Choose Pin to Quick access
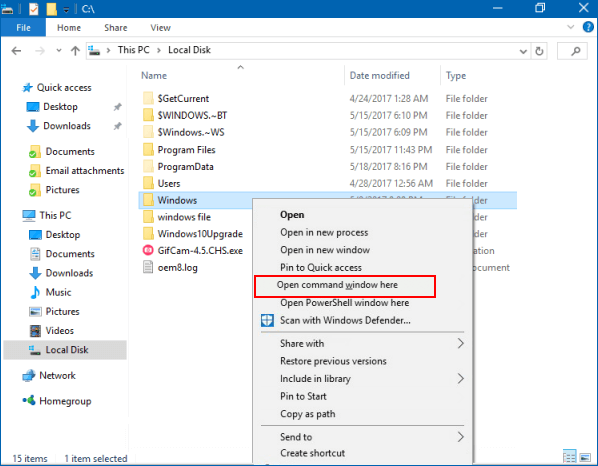 point(321,268)
